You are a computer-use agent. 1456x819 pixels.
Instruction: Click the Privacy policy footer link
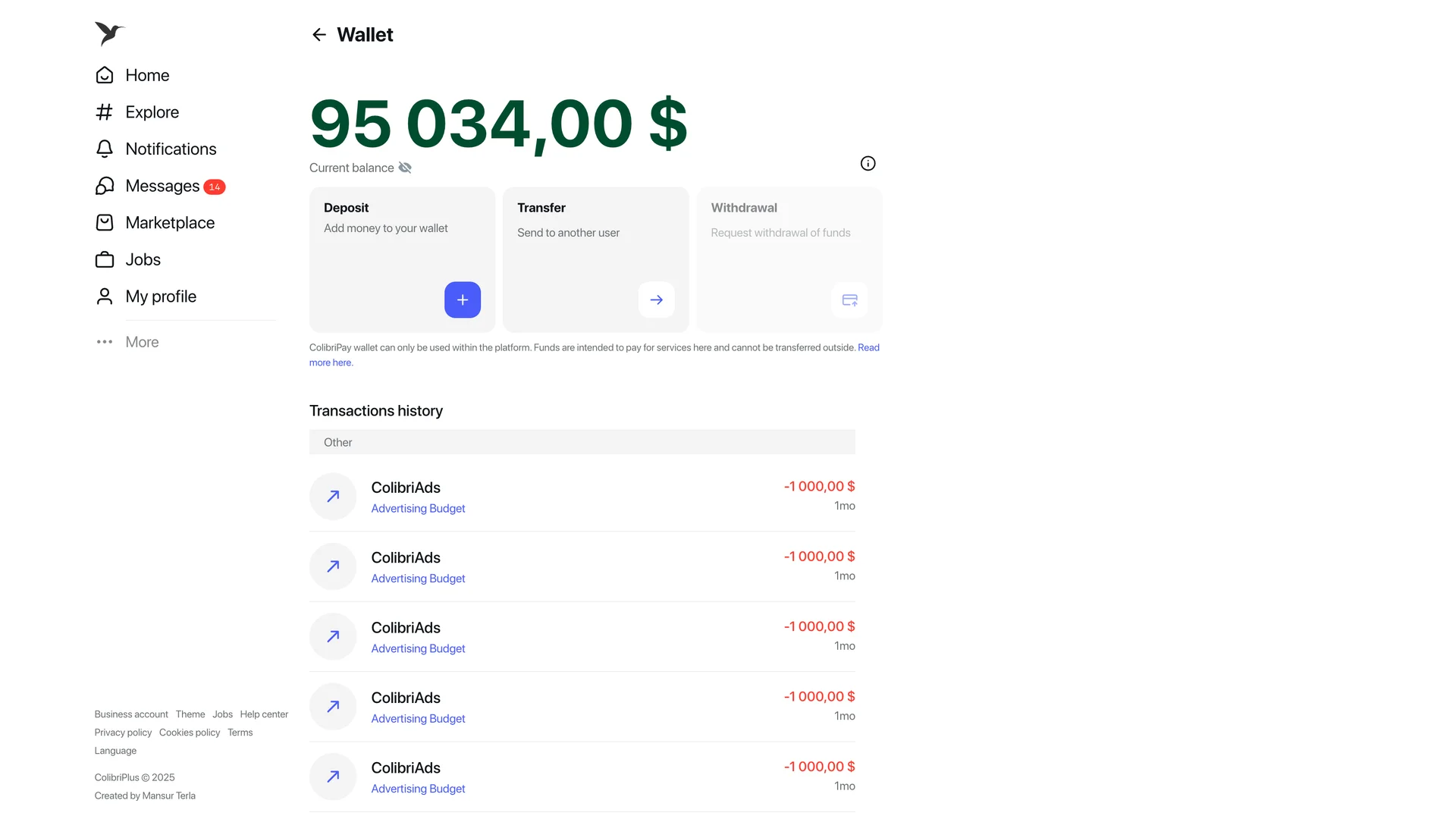[x=123, y=733]
